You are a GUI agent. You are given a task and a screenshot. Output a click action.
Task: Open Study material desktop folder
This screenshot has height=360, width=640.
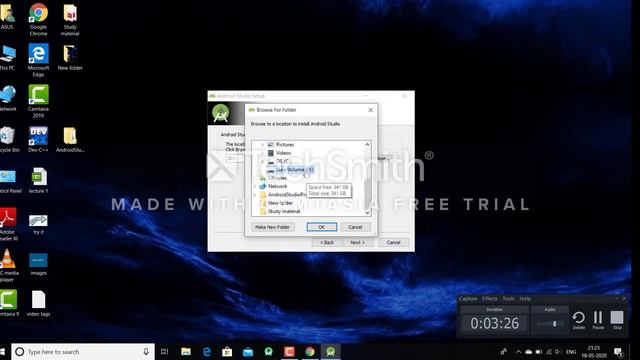click(x=70, y=20)
